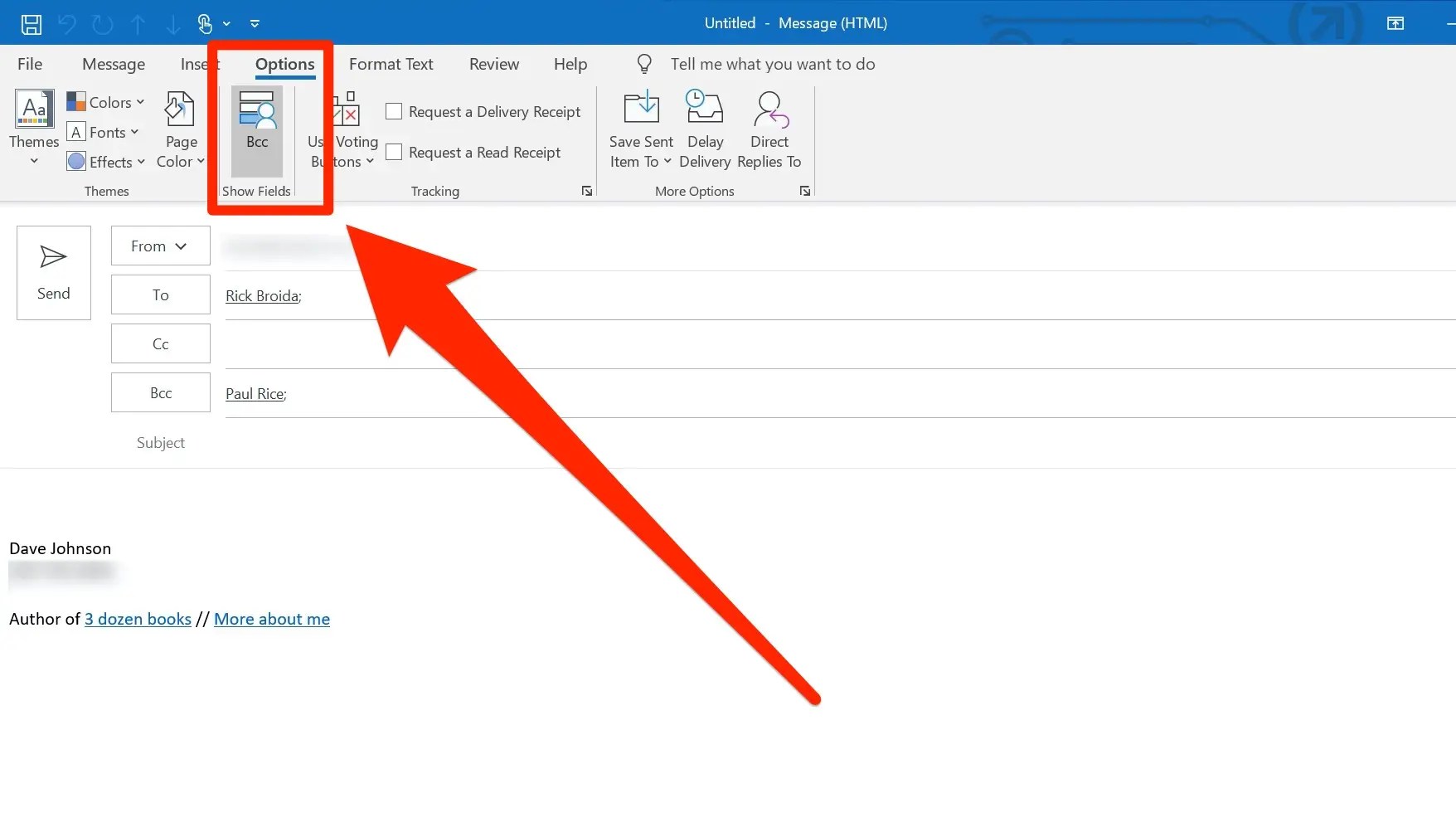
Task: Expand the Colors theme dropdown
Action: tap(106, 102)
